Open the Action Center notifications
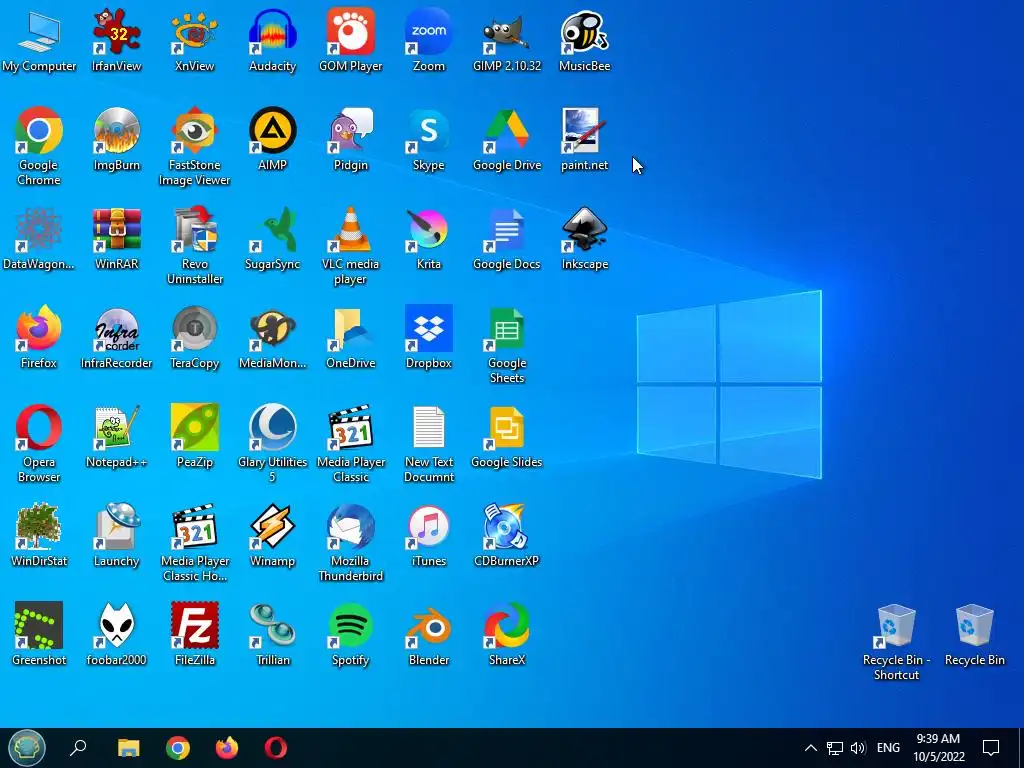 pyautogui.click(x=991, y=748)
